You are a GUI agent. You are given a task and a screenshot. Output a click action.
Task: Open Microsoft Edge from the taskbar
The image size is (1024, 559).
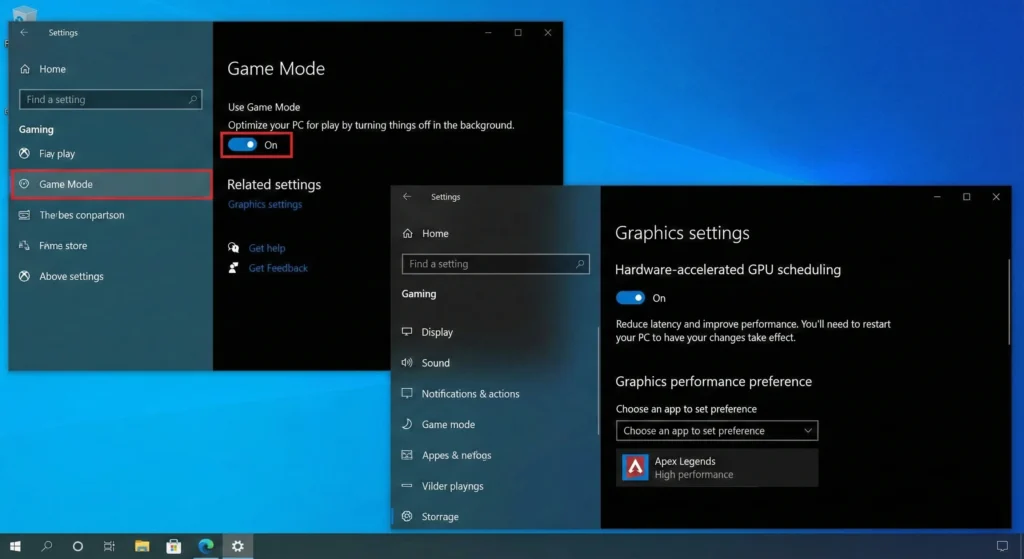click(206, 546)
